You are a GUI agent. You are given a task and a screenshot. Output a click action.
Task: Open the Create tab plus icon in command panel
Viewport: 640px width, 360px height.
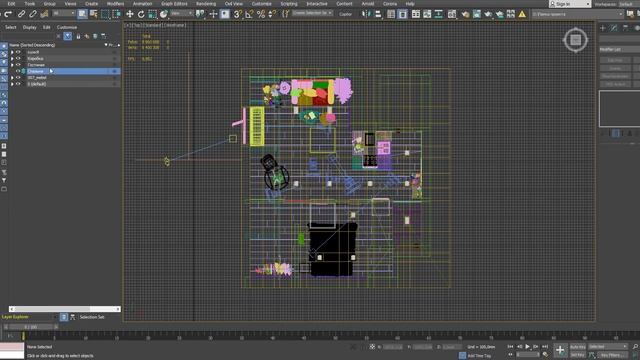603,28
